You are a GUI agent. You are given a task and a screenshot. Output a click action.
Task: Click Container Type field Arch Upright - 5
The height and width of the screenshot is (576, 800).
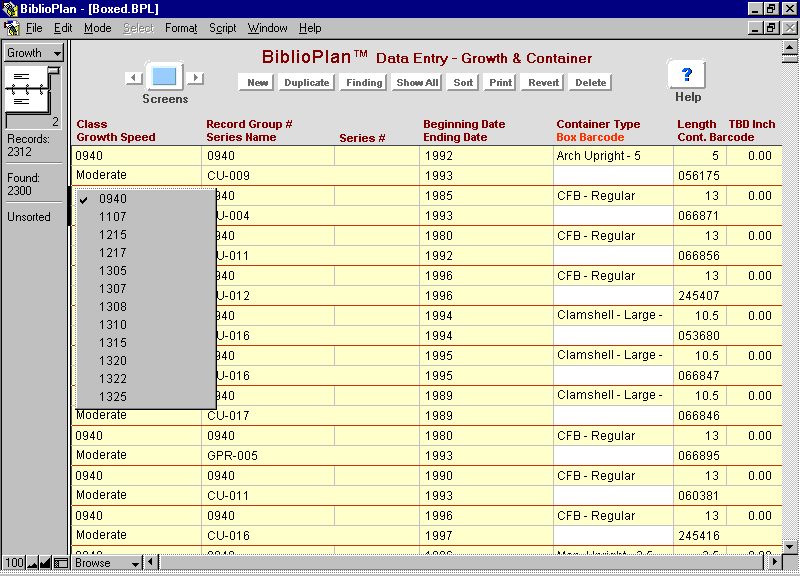613,156
